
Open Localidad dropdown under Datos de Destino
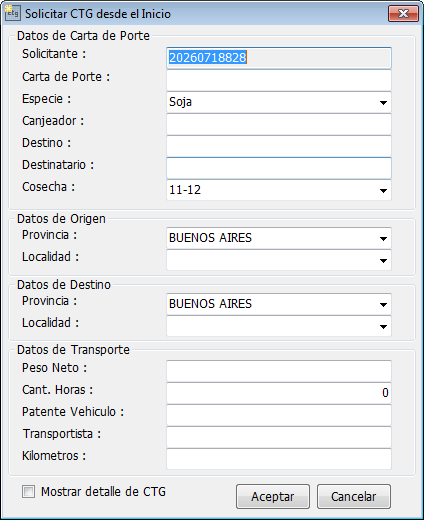tap(279, 326)
